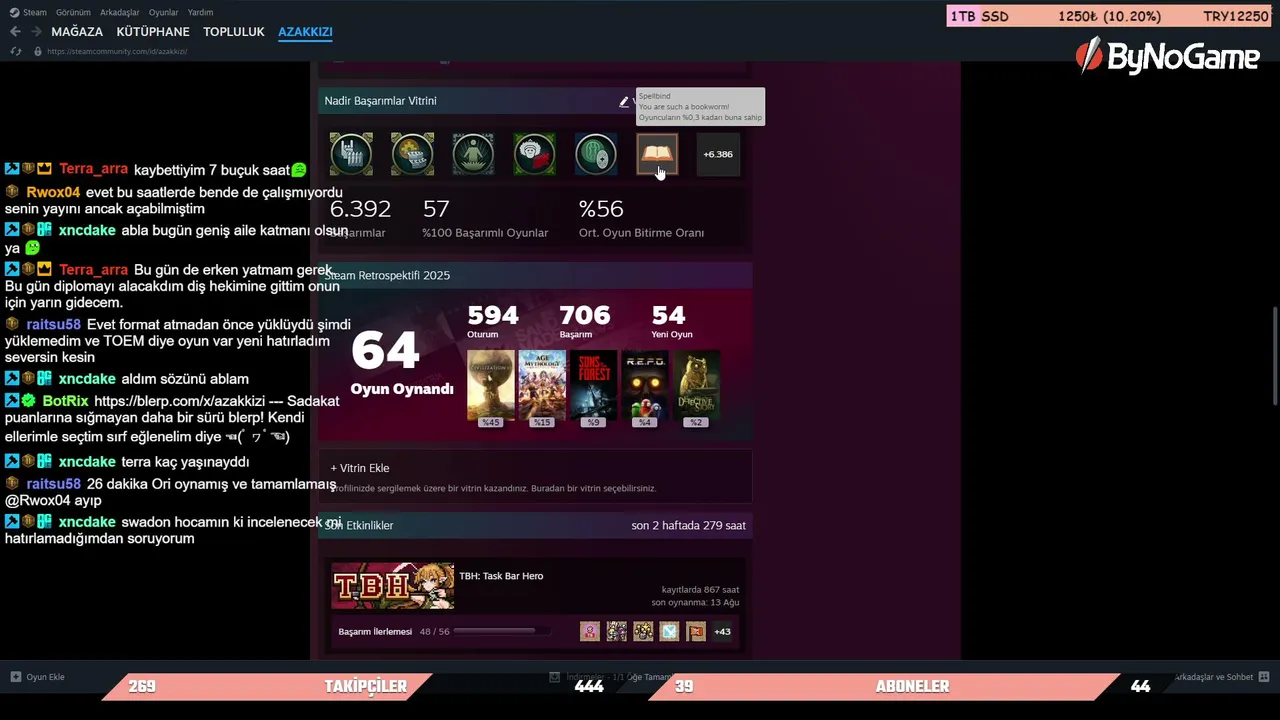
Task: Show the +6.386 more achievements
Action: pyautogui.click(x=718, y=154)
